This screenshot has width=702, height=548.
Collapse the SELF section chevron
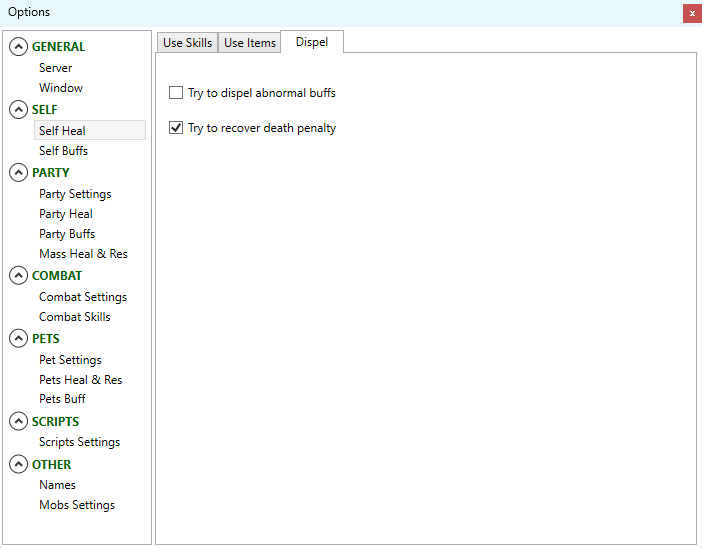[18, 110]
